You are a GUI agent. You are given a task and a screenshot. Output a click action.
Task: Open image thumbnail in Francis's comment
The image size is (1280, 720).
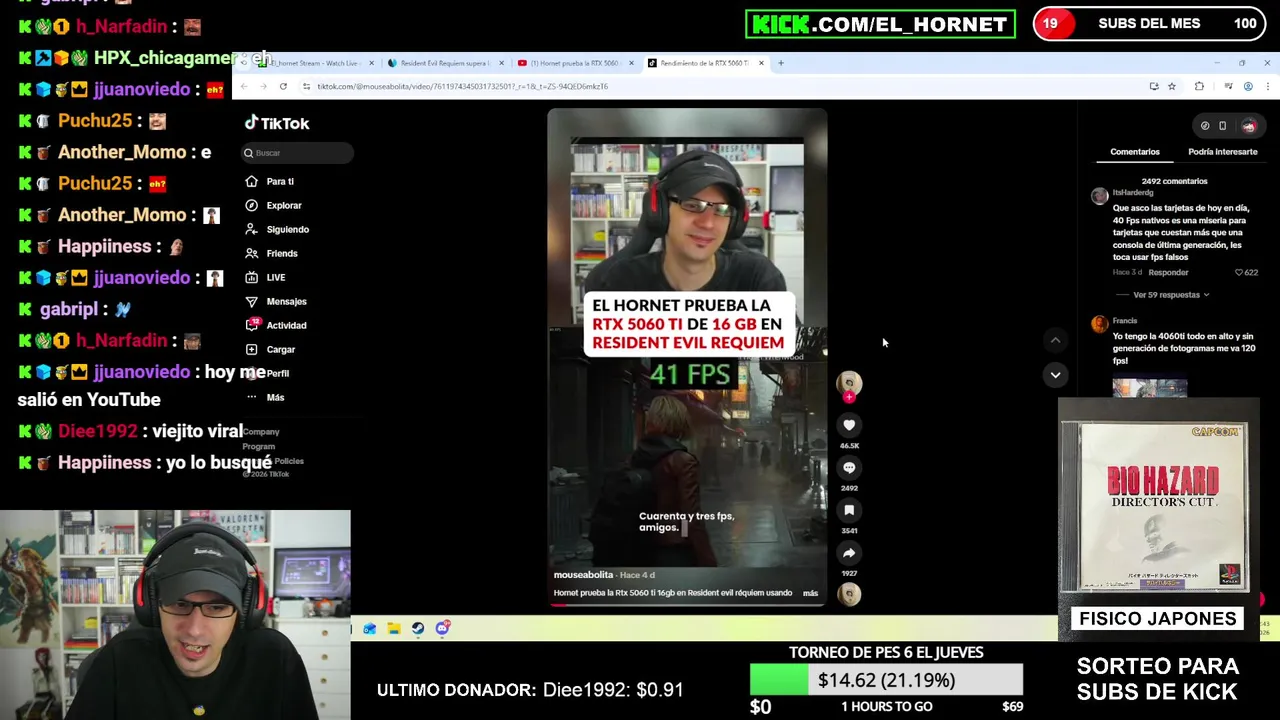1150,388
